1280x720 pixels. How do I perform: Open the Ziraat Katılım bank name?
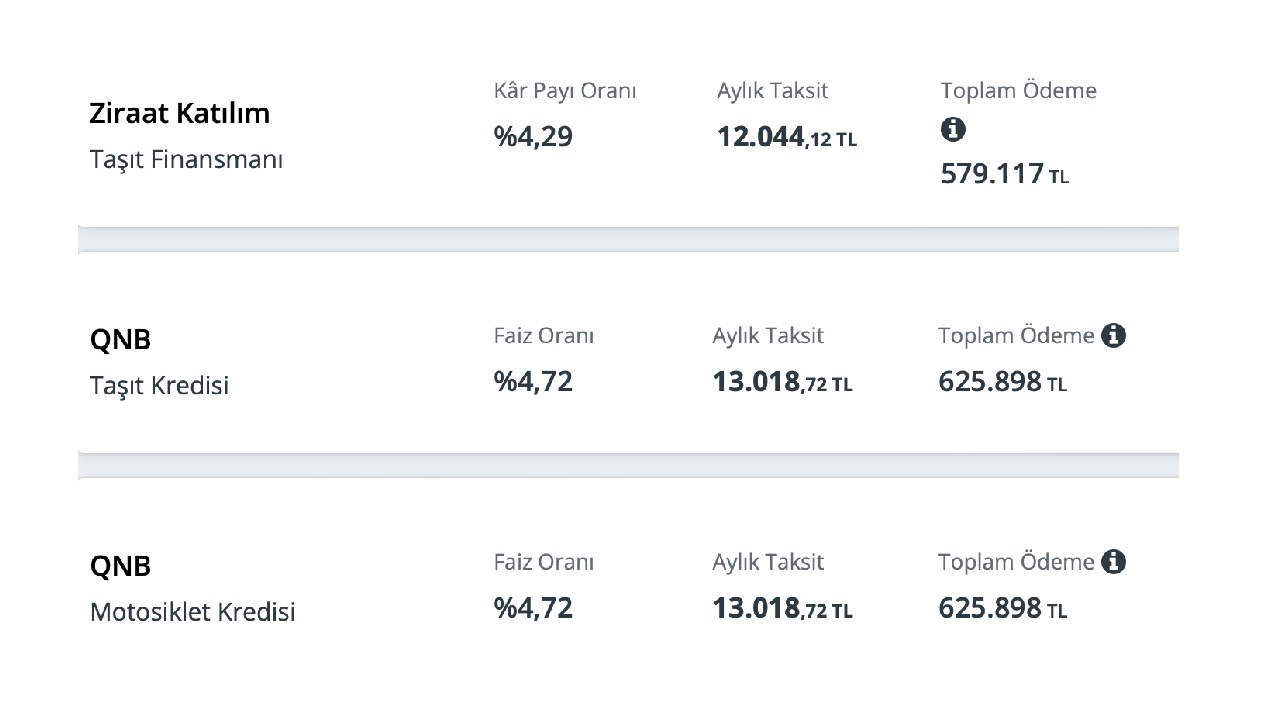point(180,113)
